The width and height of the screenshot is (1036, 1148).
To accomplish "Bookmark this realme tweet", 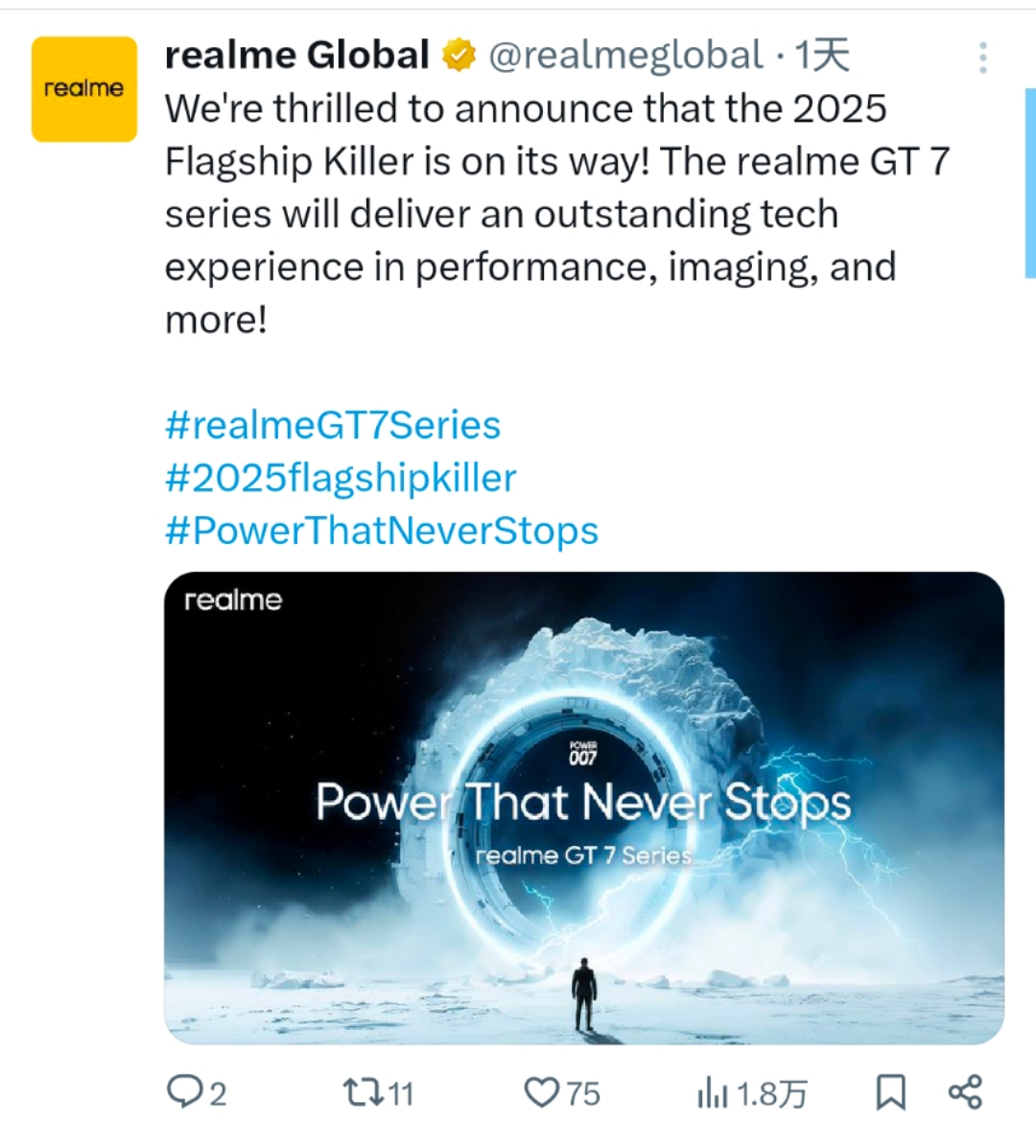I will [x=891, y=1092].
